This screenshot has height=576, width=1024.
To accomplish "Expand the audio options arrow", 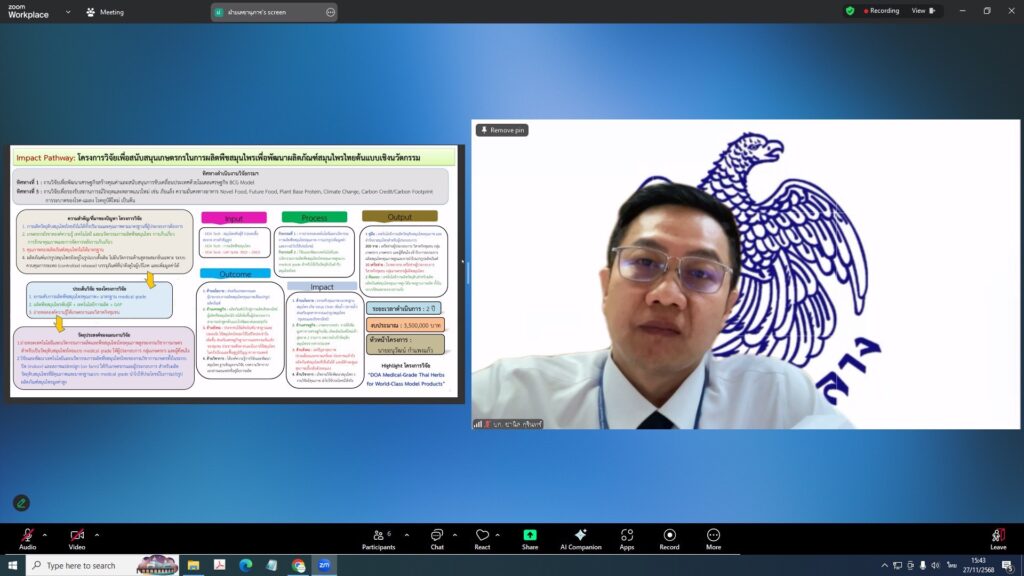I will [46, 535].
